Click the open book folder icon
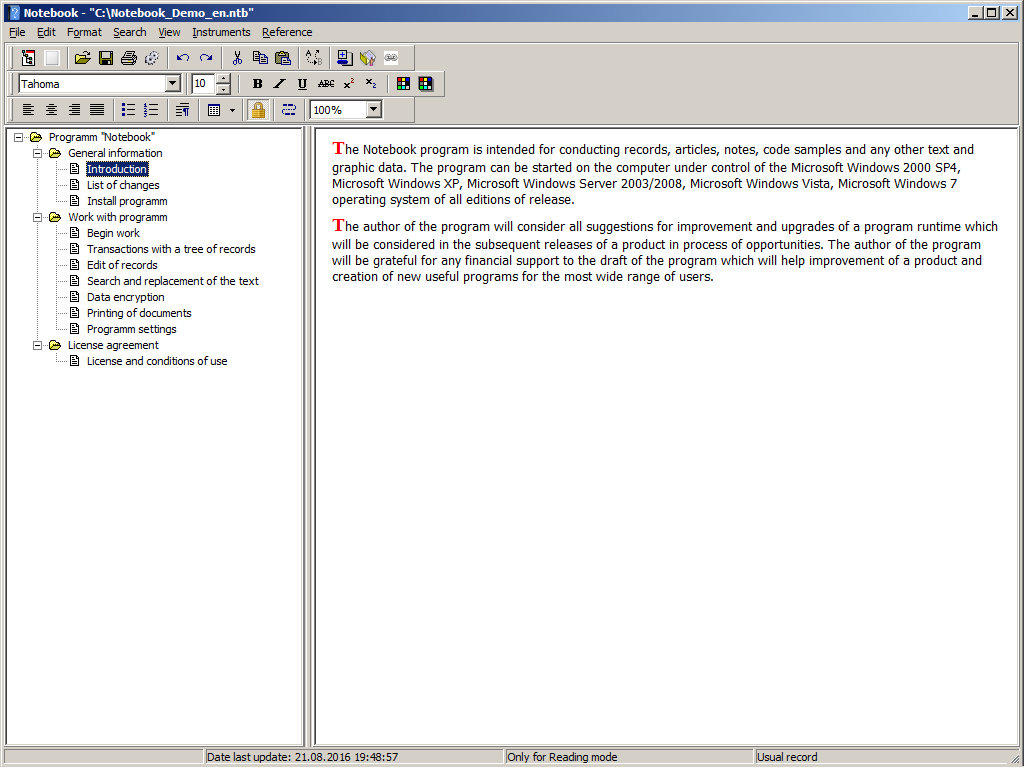 [368, 58]
